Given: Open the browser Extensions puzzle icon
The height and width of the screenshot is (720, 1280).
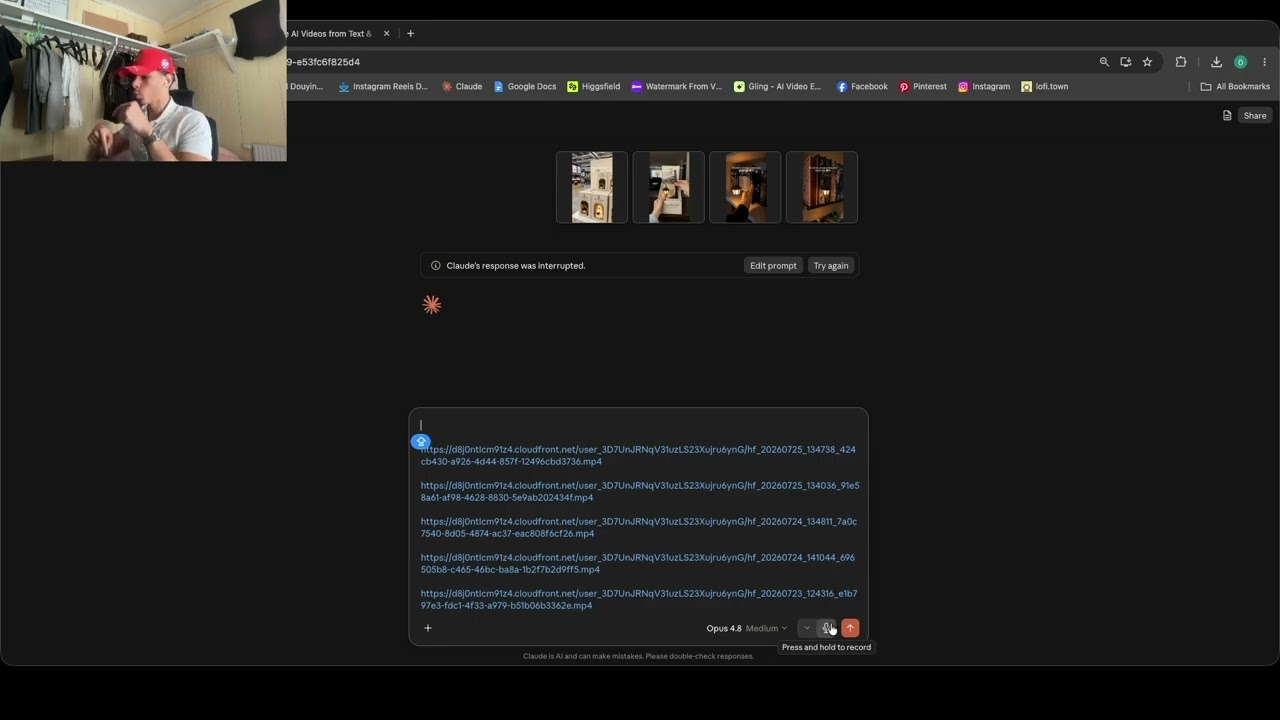Looking at the screenshot, I should (1181, 62).
